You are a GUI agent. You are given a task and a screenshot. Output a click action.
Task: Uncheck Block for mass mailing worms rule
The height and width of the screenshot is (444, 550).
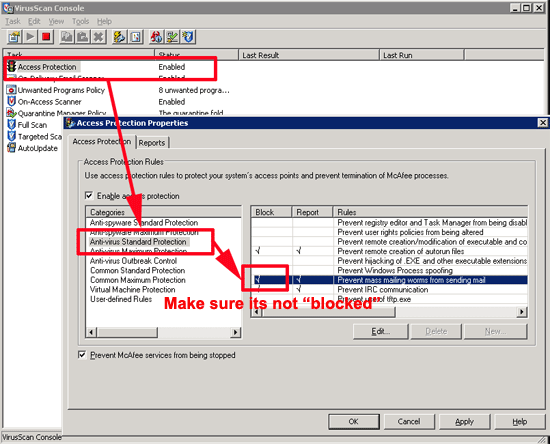259,280
